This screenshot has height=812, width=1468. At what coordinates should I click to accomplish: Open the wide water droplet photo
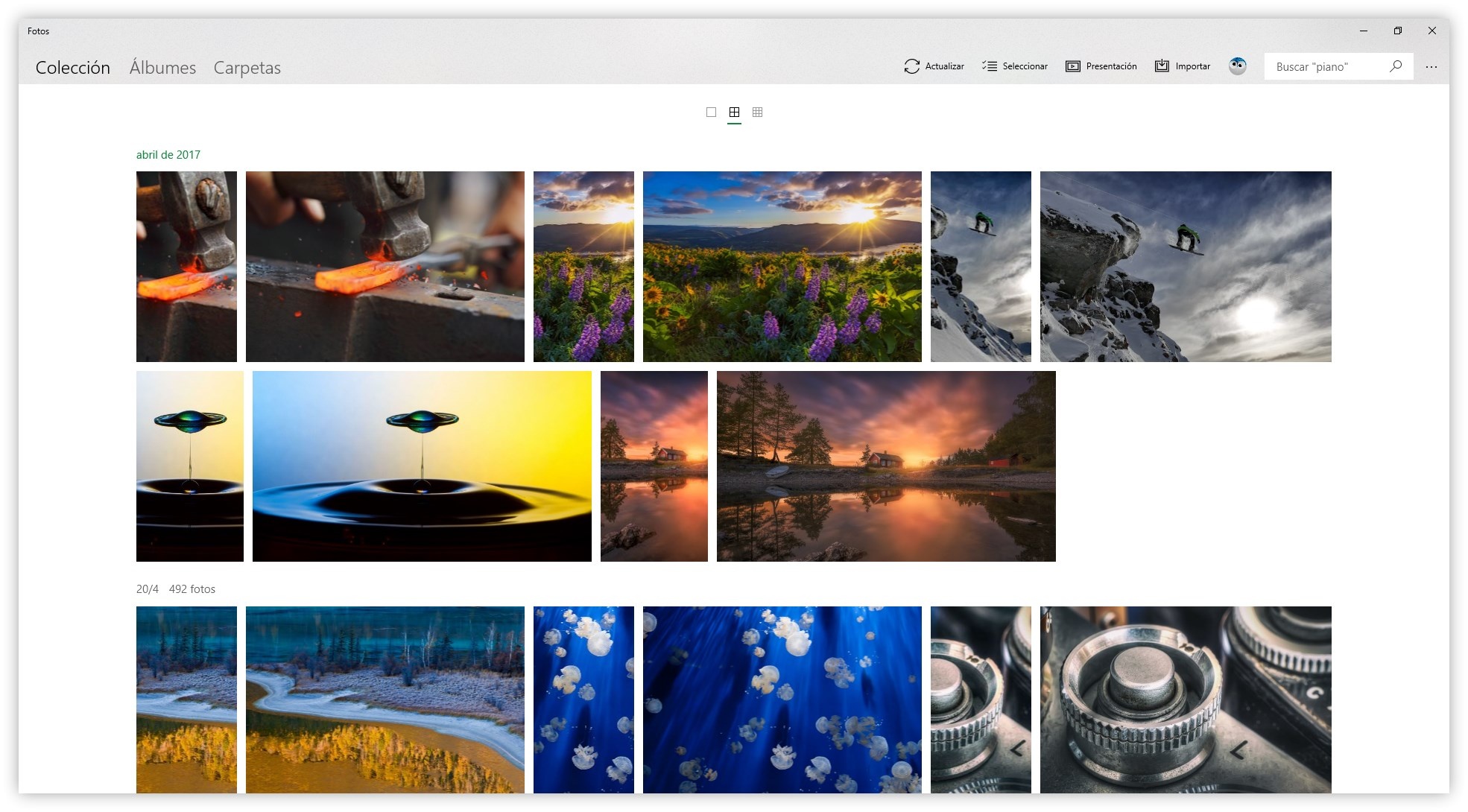422,466
